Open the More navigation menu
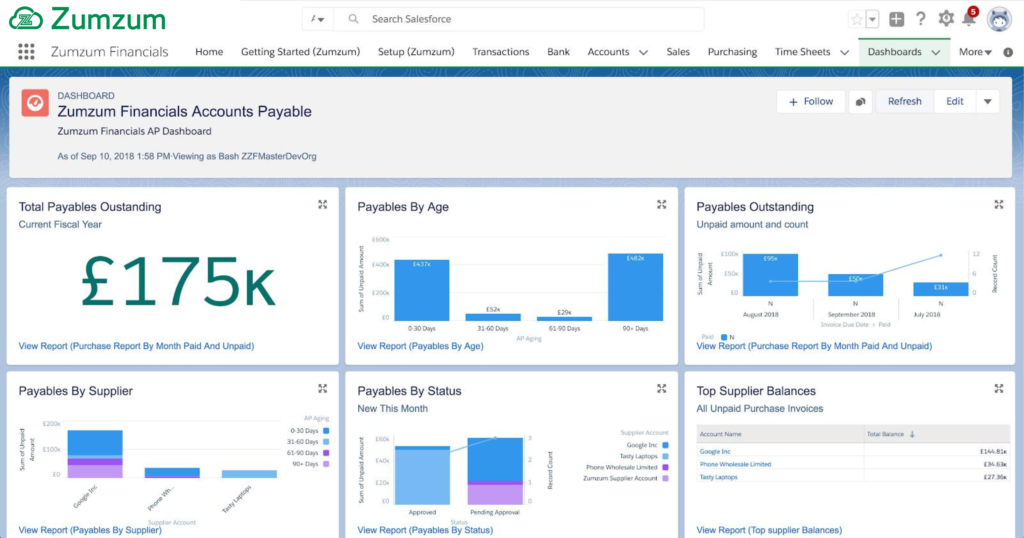 (975, 52)
